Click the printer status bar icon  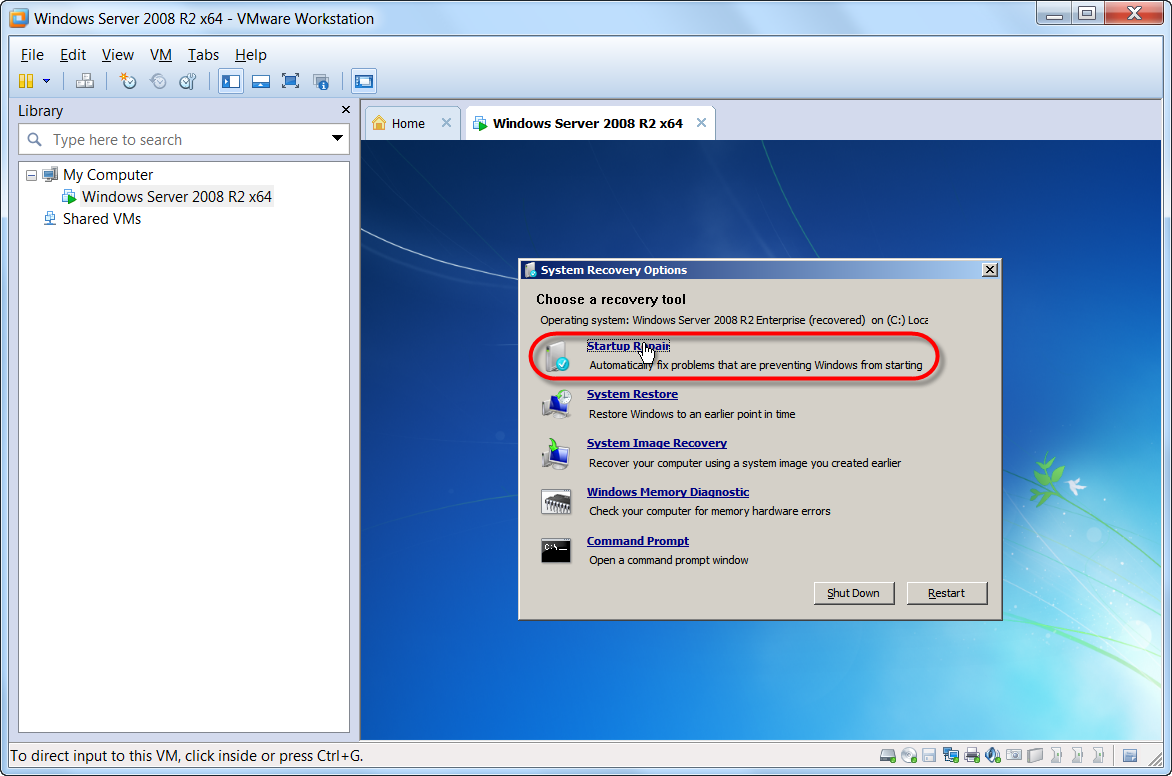(x=972, y=755)
